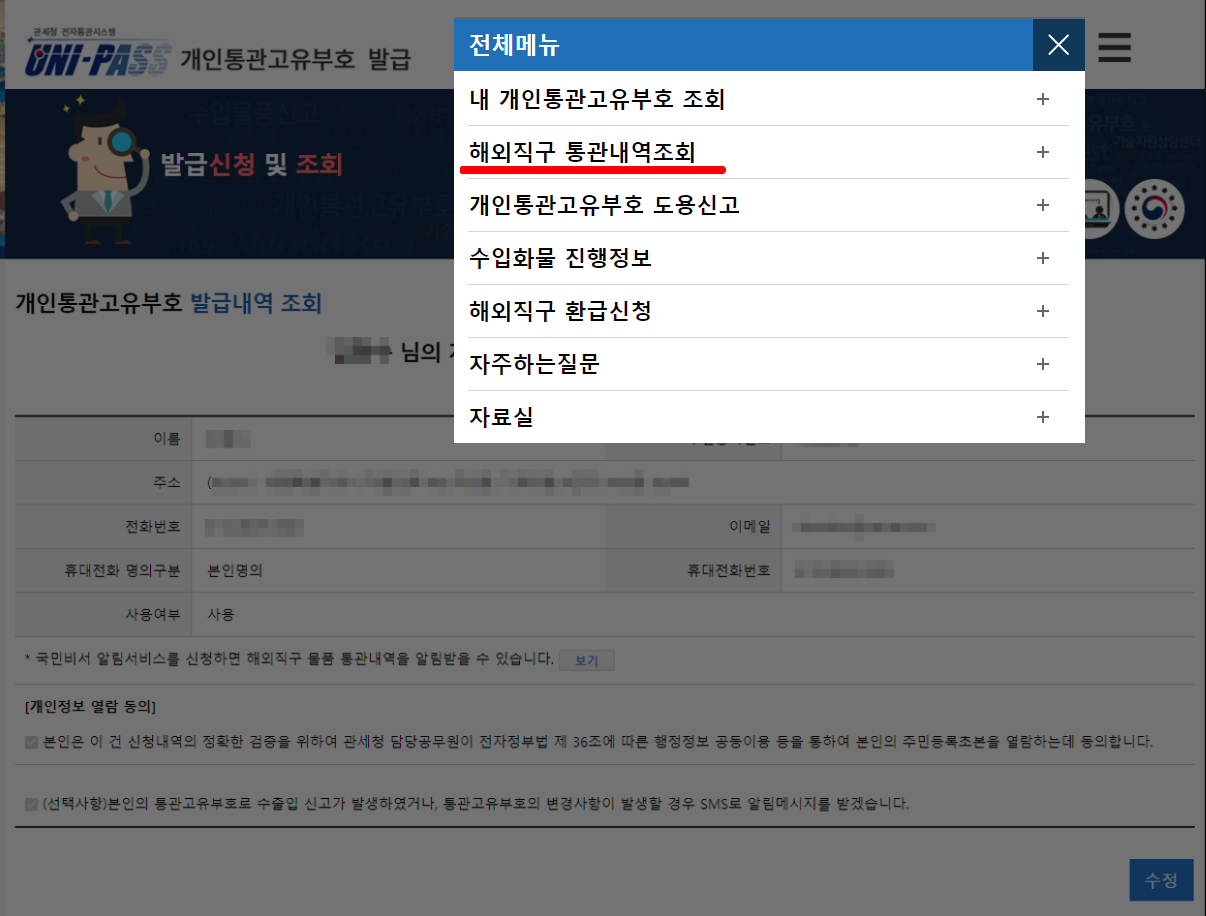Open 내 개인통관고유부호 조회 menu
1206x916 pixels.
click(769, 99)
